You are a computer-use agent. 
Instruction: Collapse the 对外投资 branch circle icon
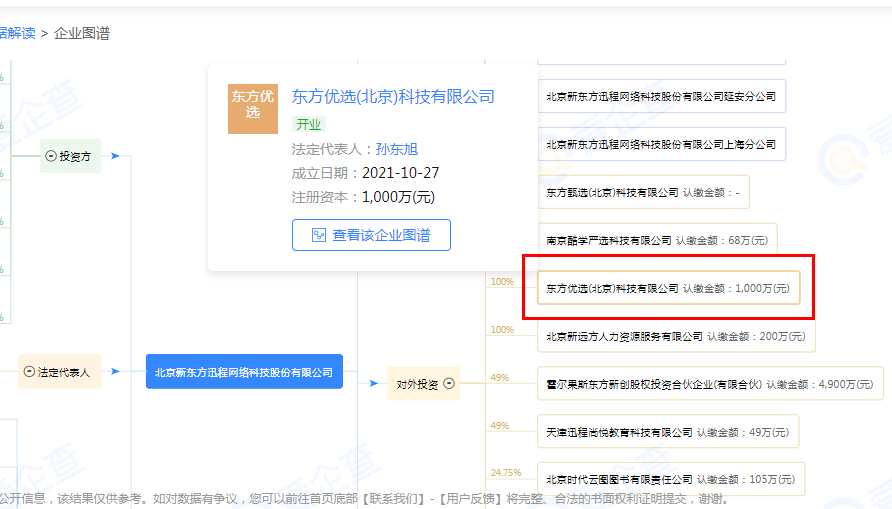click(449, 383)
